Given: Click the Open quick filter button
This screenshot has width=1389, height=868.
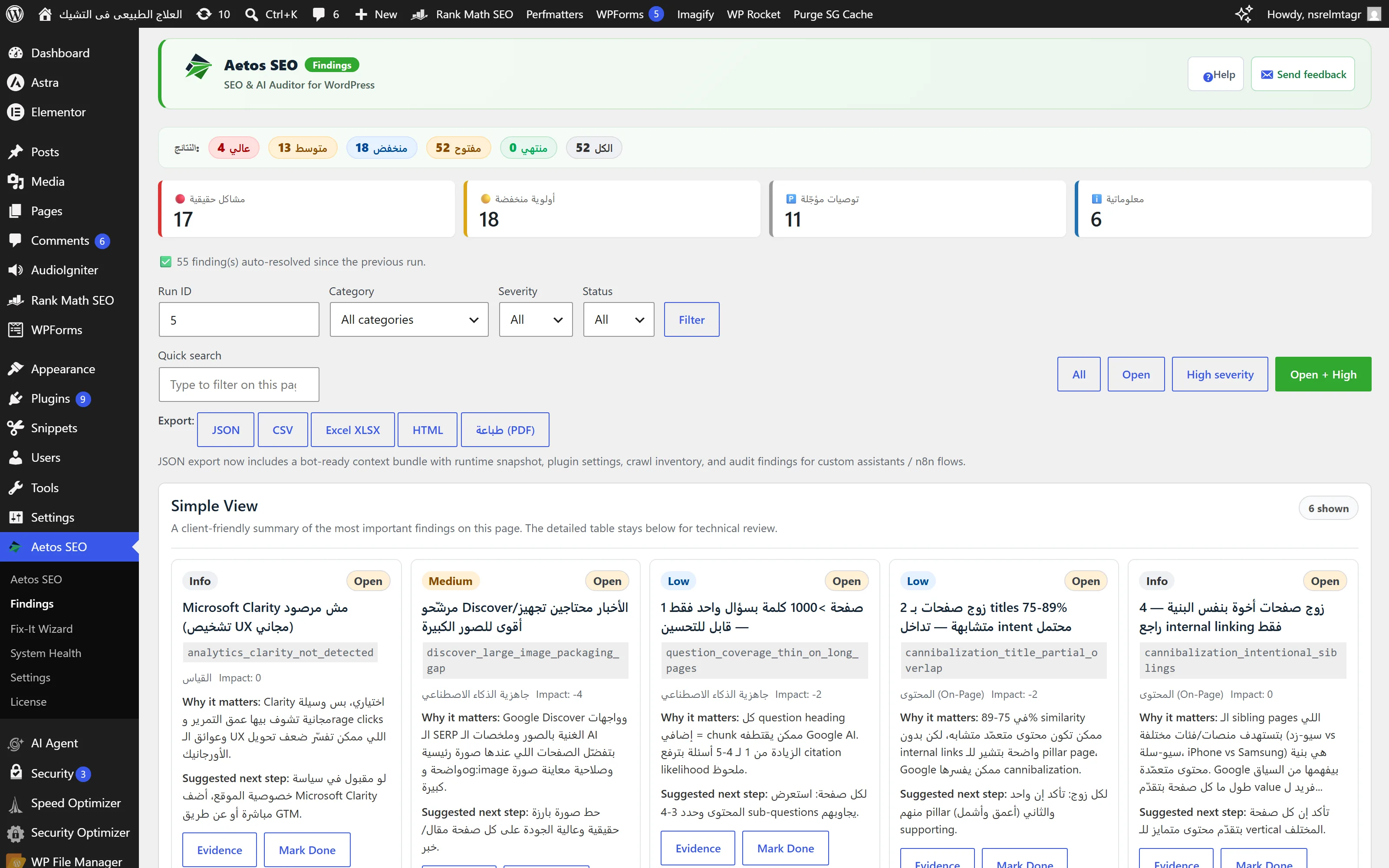Looking at the screenshot, I should coord(1136,374).
